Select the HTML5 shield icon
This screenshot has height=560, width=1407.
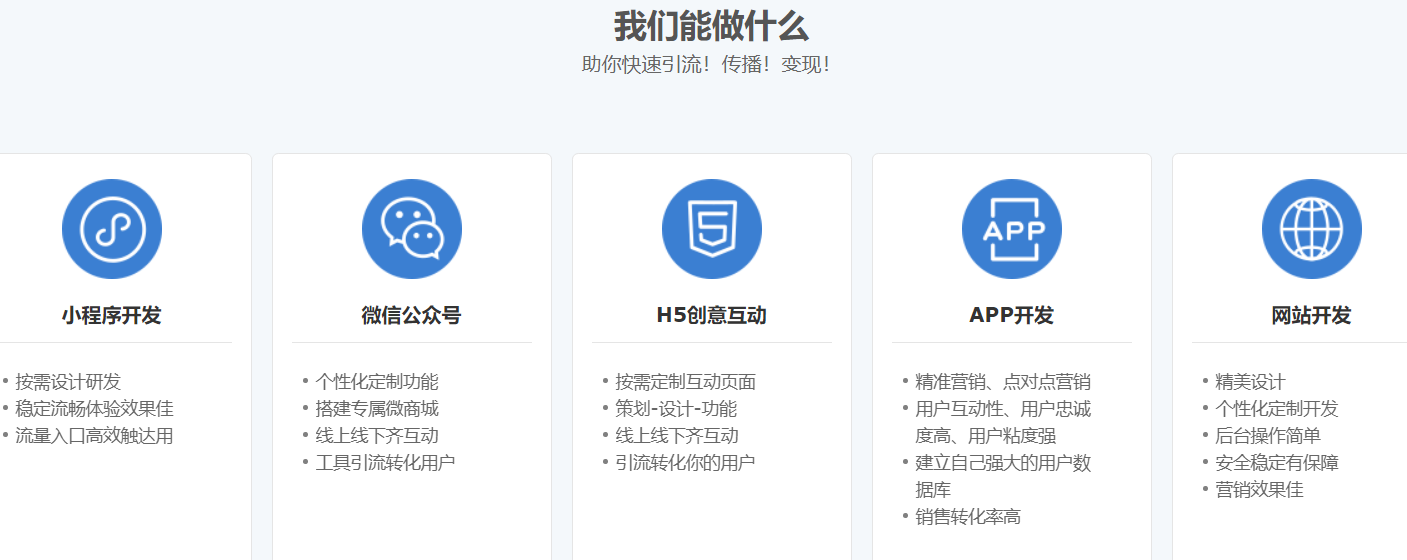coord(712,229)
